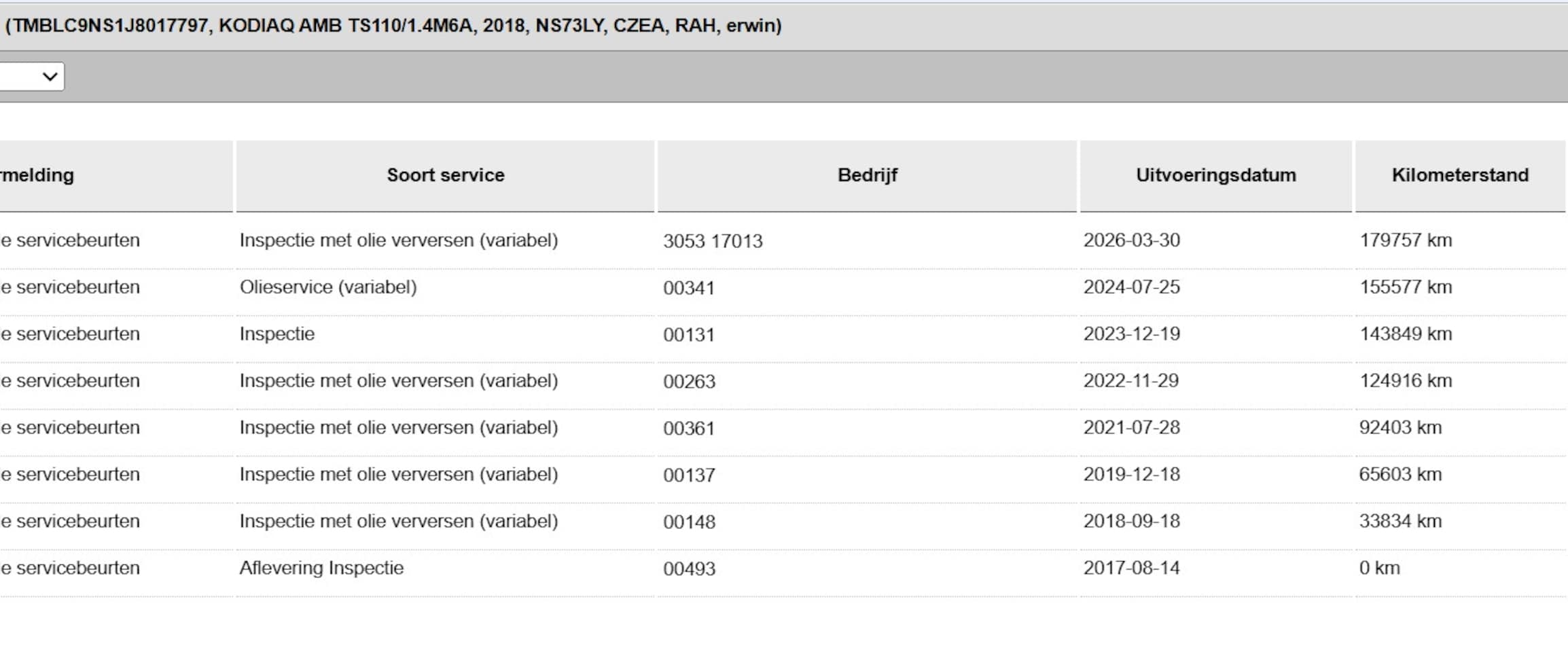Sort by Bedrijf column header

tap(867, 176)
